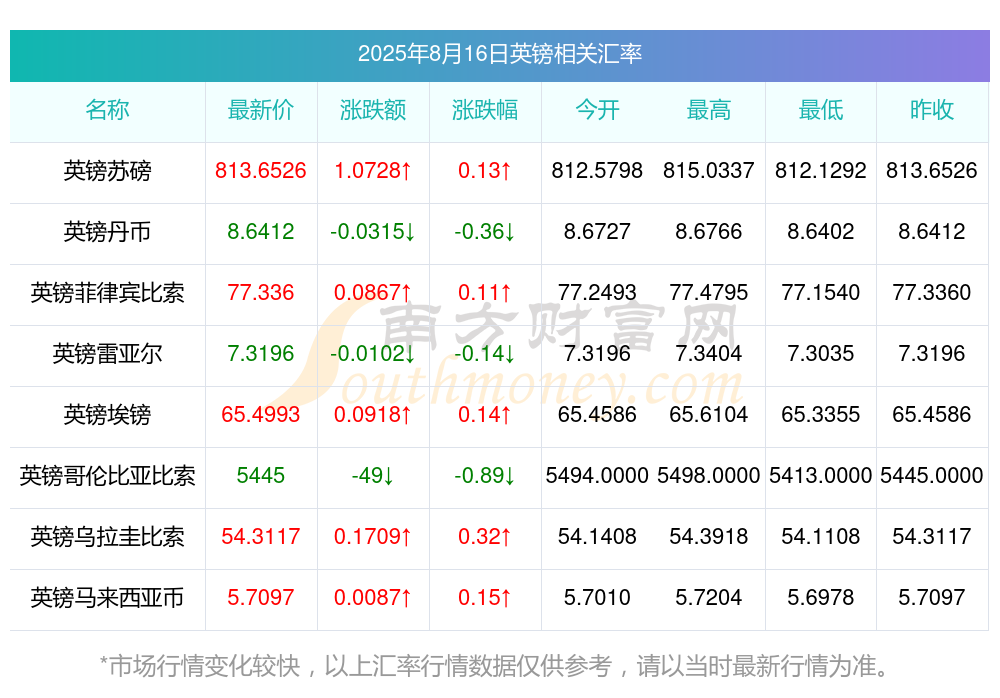The image size is (1000, 698).
Task: Click low value 65.3355
Action: click(x=821, y=415)
